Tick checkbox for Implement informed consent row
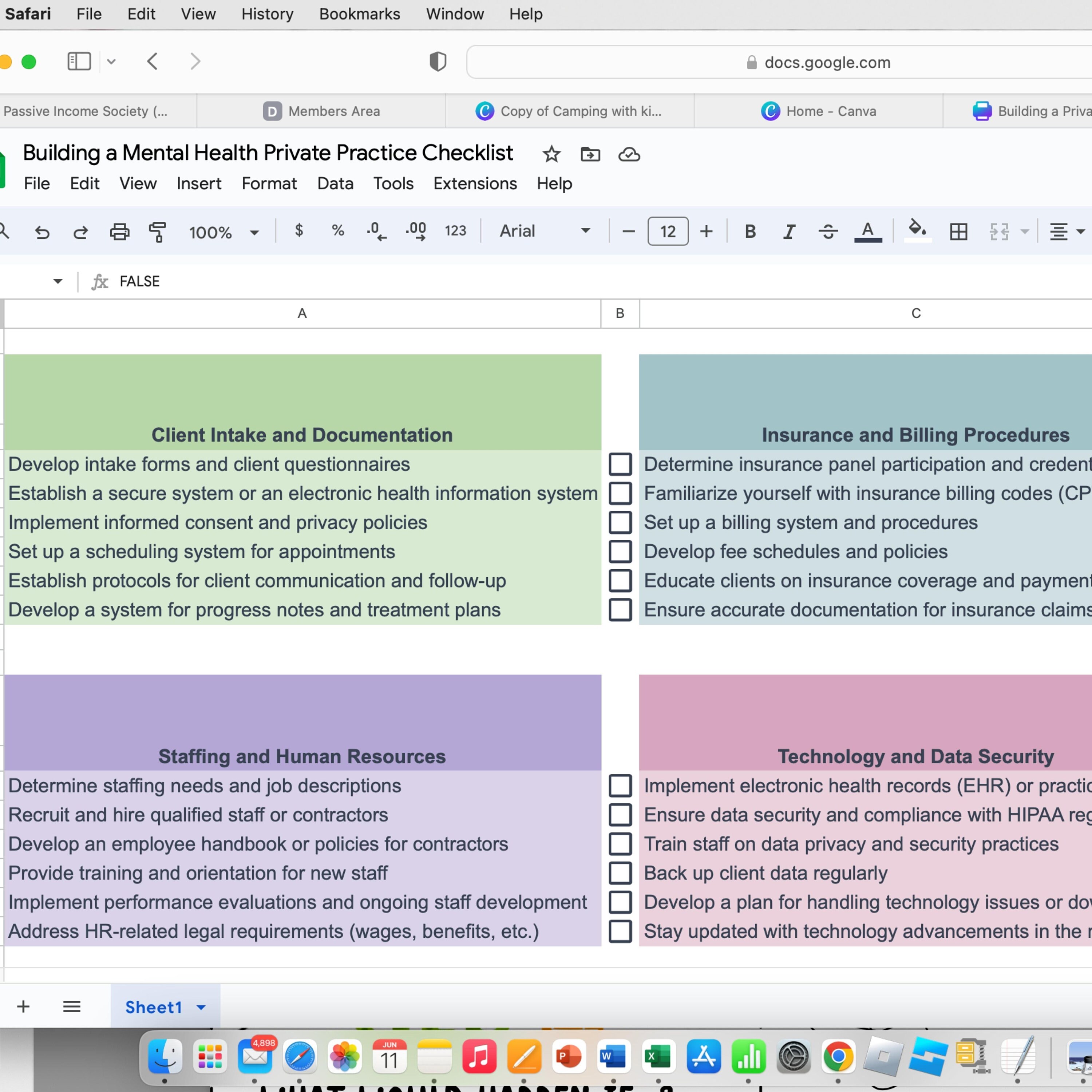Screen dimensions: 1092x1092 (620, 523)
